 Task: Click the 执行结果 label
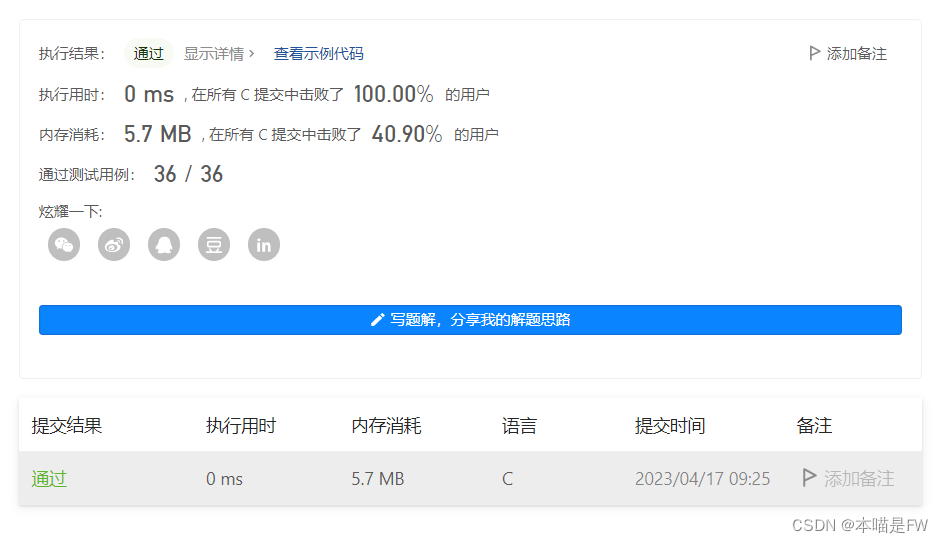tap(72, 54)
